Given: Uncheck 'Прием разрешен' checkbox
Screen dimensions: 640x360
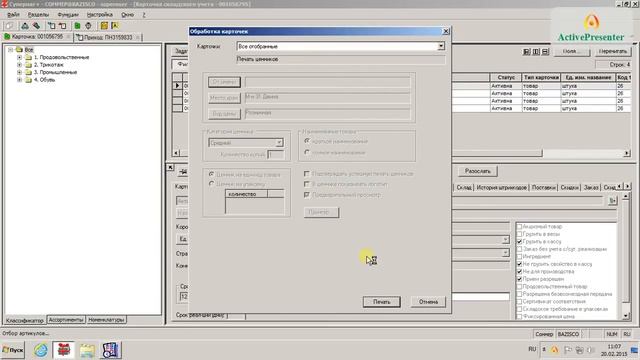Looking at the screenshot, I should (x=520, y=279).
